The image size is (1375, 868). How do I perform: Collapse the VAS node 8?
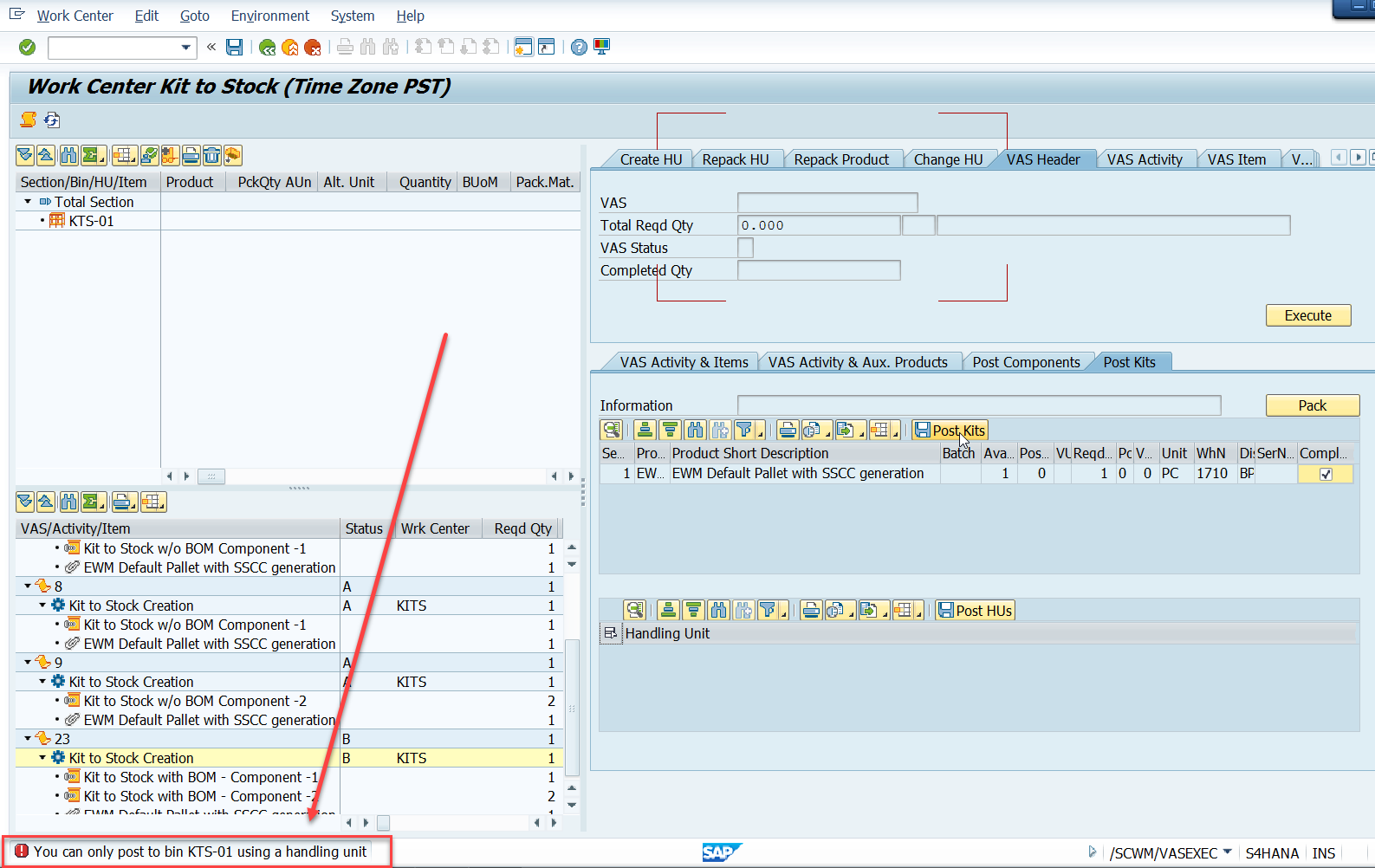28,586
